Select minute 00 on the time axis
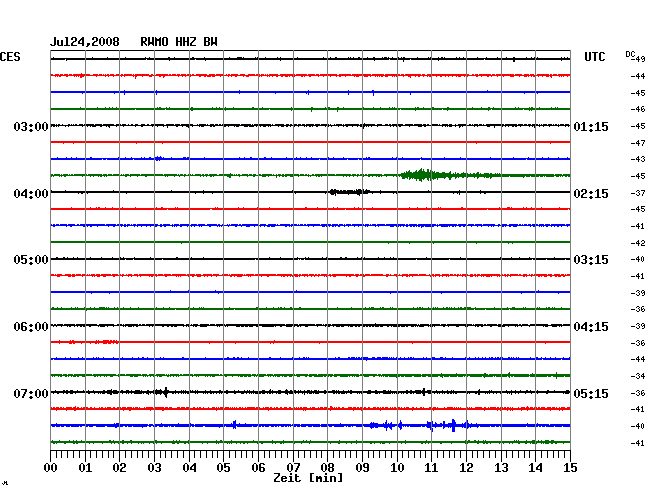 51,468
